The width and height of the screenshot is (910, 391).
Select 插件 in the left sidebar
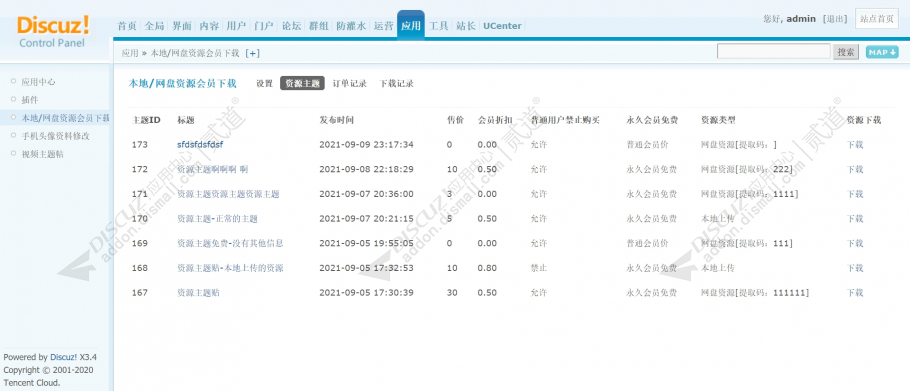coord(30,100)
